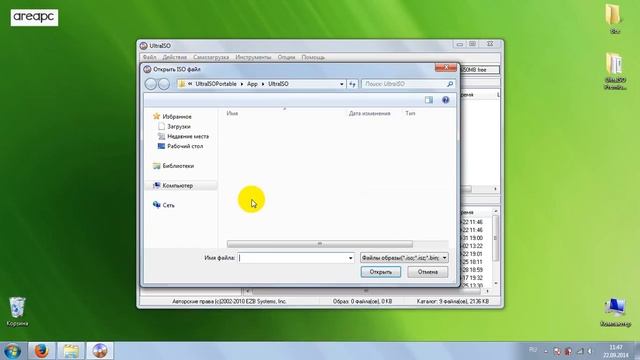The width and height of the screenshot is (640, 360).
Task: Open Windows Explorer from the taskbar
Action: pyautogui.click(x=71, y=351)
